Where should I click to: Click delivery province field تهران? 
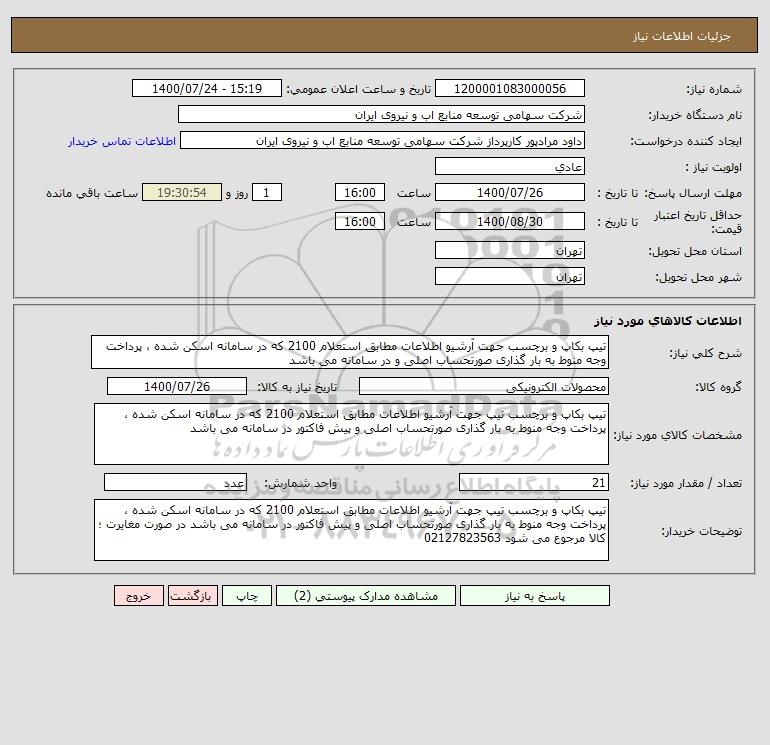pyautogui.click(x=510, y=250)
